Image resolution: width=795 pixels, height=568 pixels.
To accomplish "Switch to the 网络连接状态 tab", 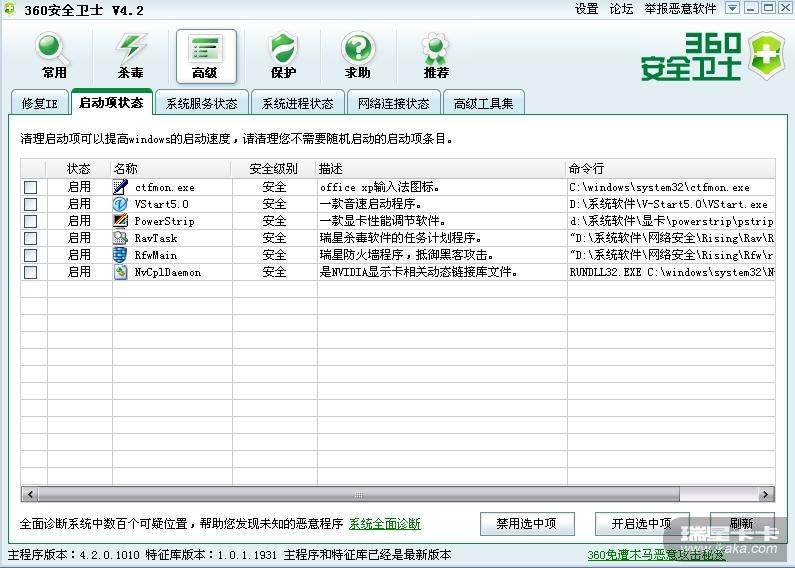I will pos(393,103).
